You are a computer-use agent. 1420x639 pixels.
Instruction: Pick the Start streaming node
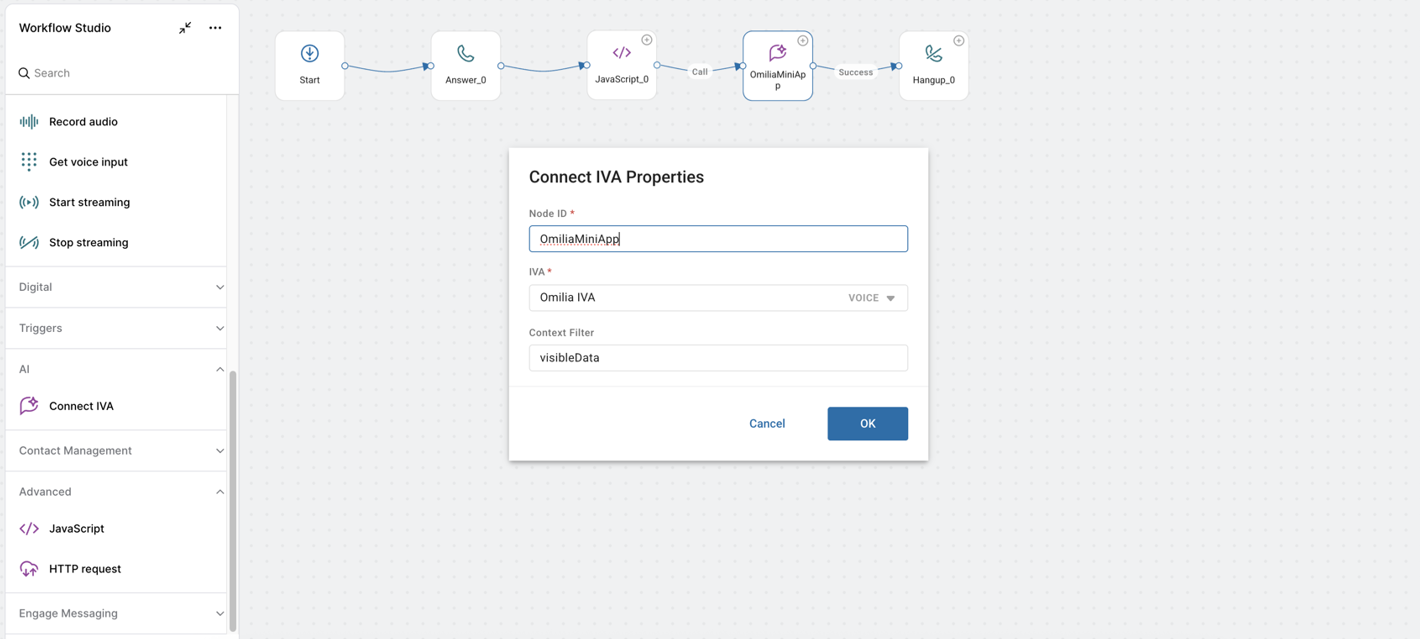coord(89,202)
